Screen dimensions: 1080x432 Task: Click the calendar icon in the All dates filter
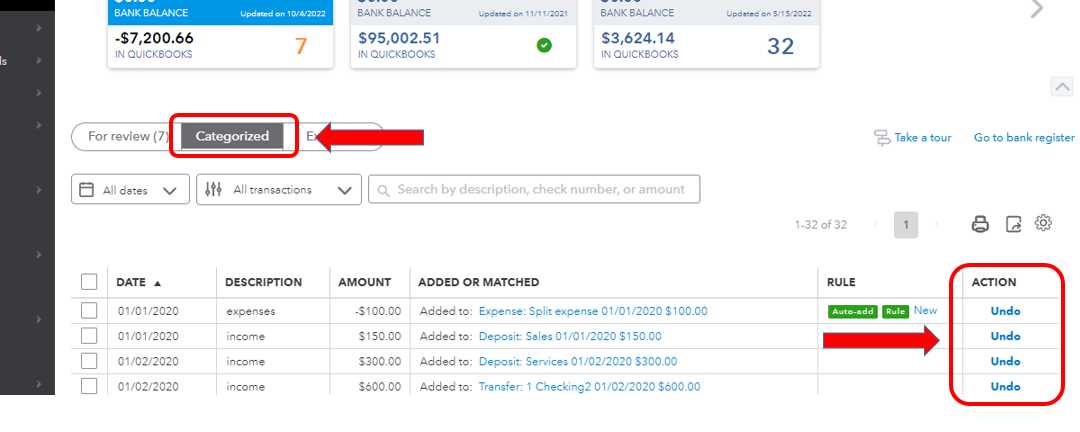click(86, 189)
